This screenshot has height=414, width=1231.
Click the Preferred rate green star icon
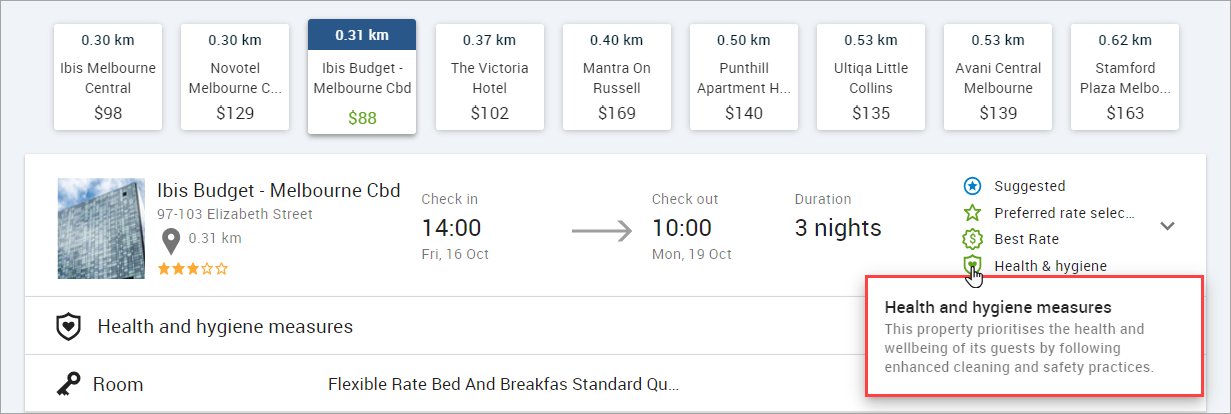click(x=972, y=213)
